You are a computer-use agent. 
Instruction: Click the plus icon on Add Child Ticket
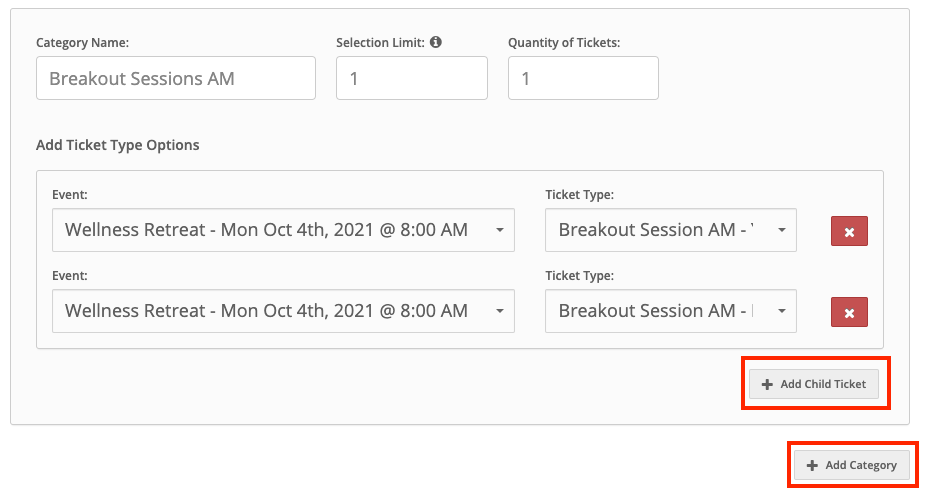coord(767,385)
